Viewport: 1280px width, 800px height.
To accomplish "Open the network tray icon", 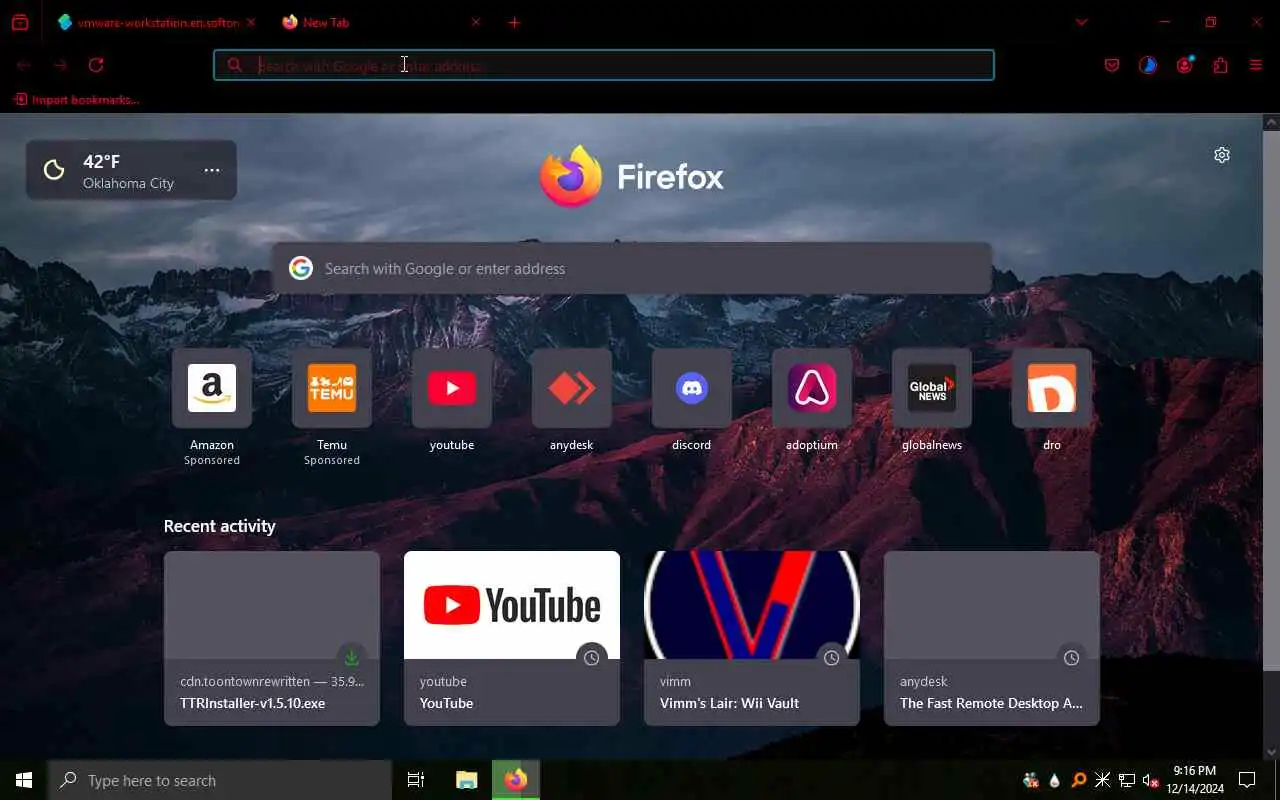I will 1127,780.
